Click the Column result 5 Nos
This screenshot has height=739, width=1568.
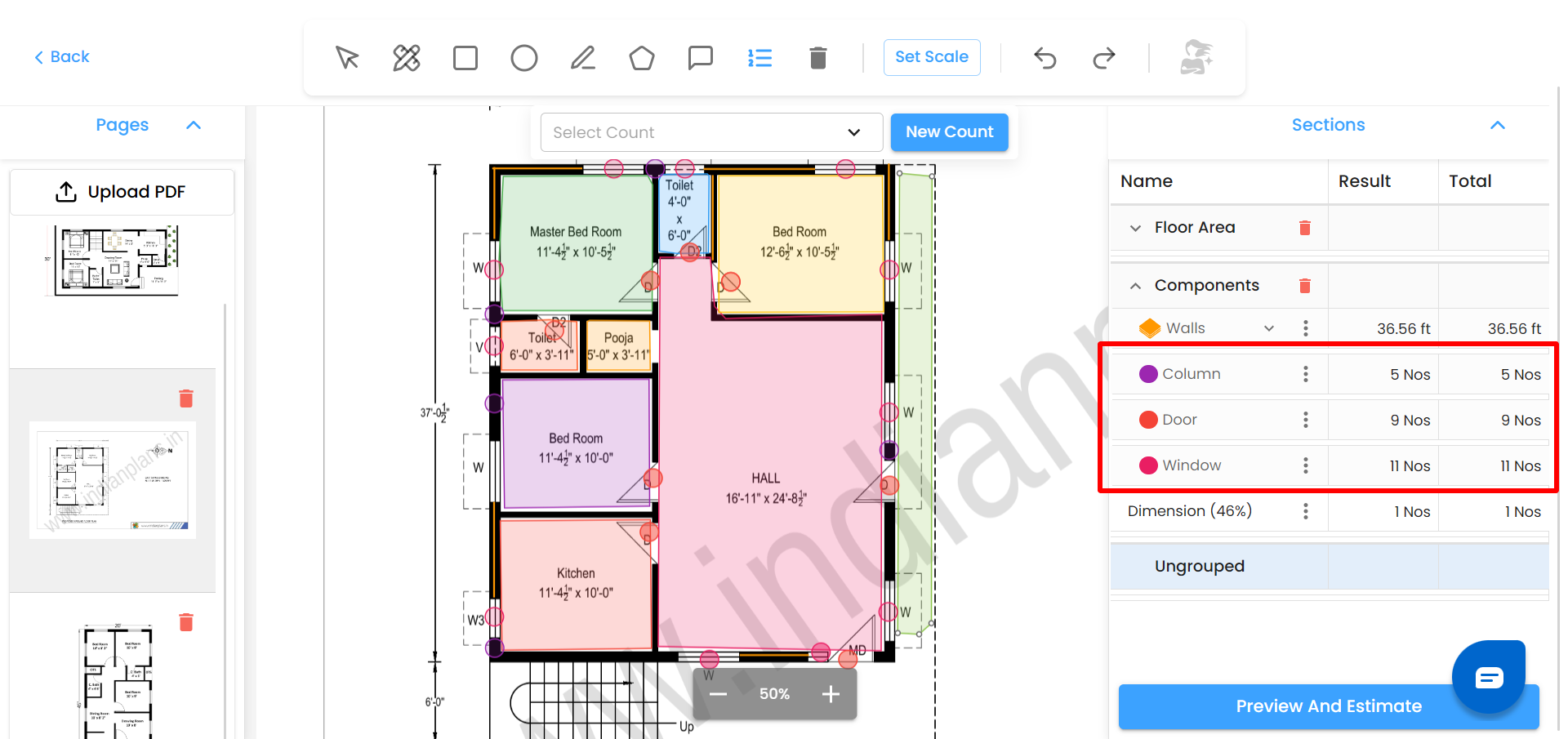click(x=1410, y=374)
